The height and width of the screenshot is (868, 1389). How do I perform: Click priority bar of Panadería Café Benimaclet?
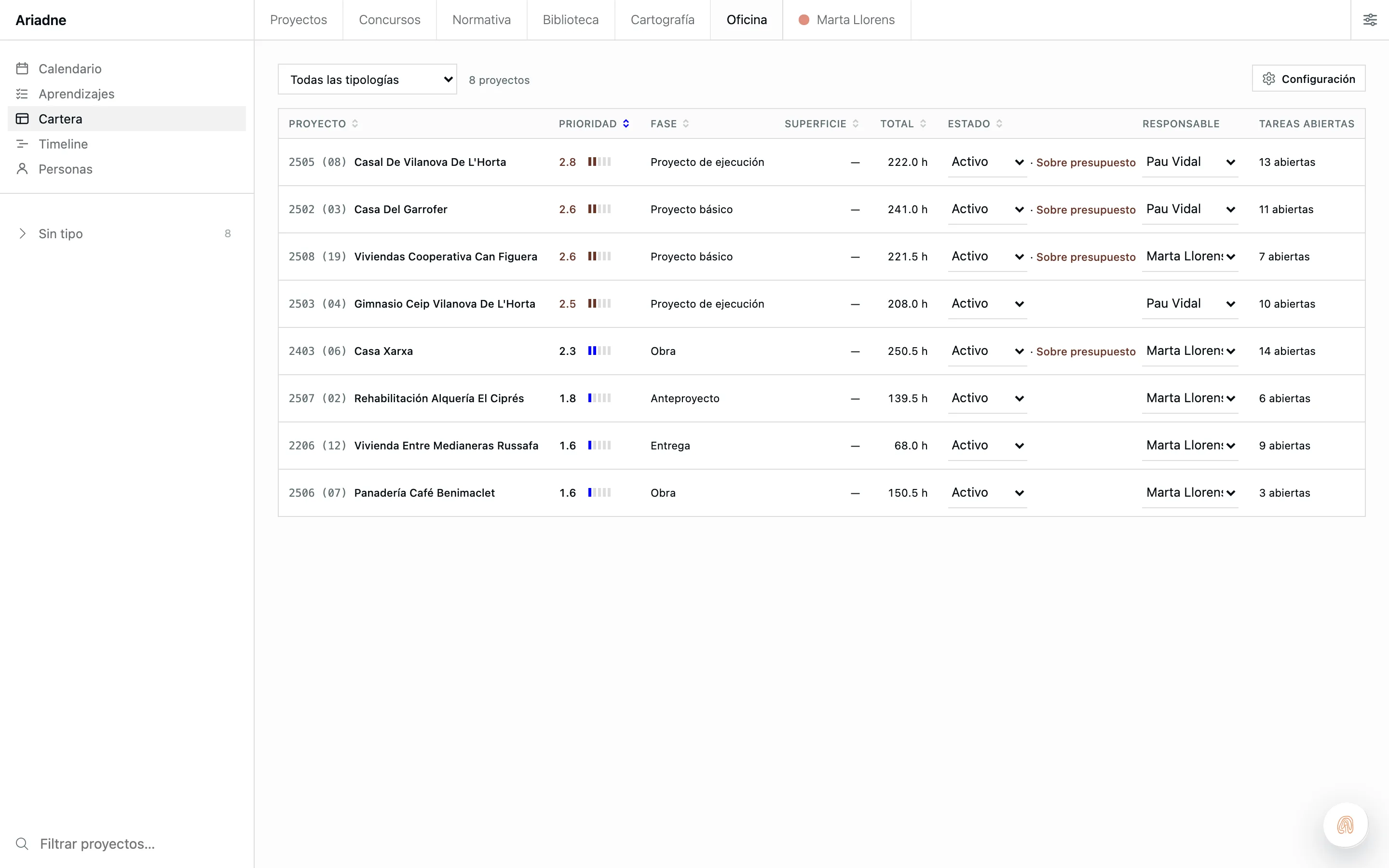coord(599,492)
